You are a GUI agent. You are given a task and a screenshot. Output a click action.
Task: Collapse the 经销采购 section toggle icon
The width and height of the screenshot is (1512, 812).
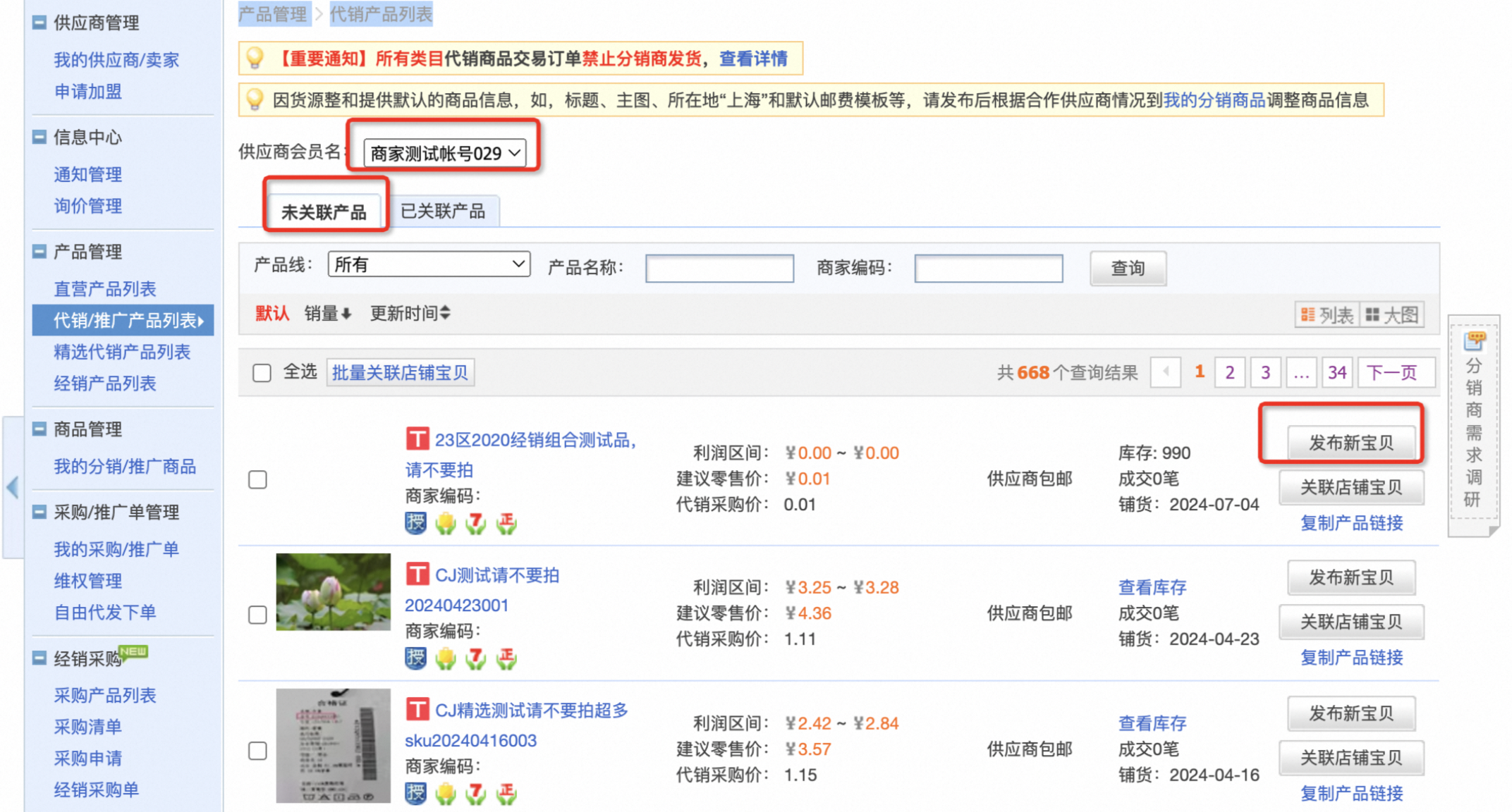pos(39,658)
